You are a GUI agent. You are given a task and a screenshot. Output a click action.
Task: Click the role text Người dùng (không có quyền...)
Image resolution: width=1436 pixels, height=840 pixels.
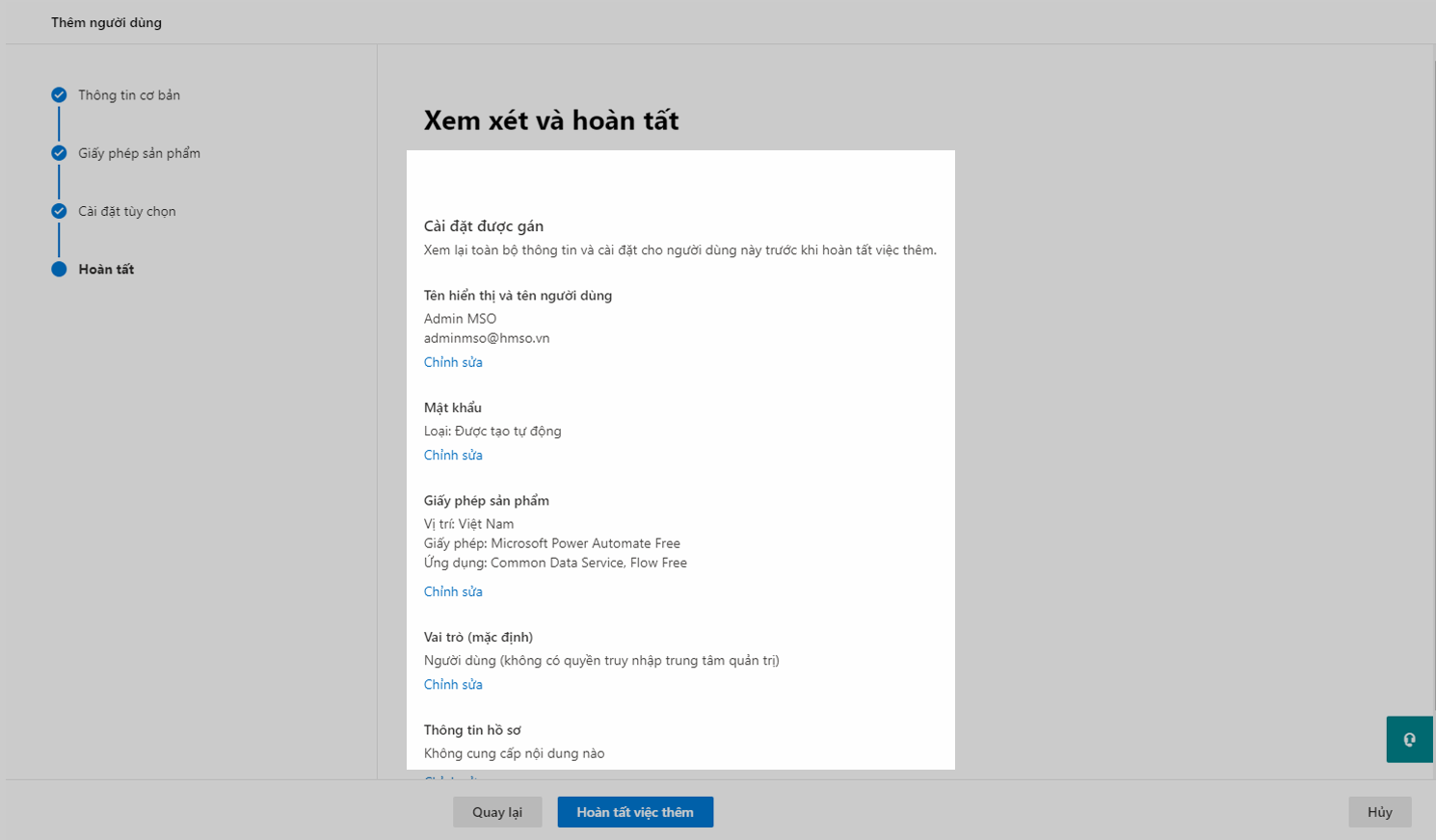point(601,661)
